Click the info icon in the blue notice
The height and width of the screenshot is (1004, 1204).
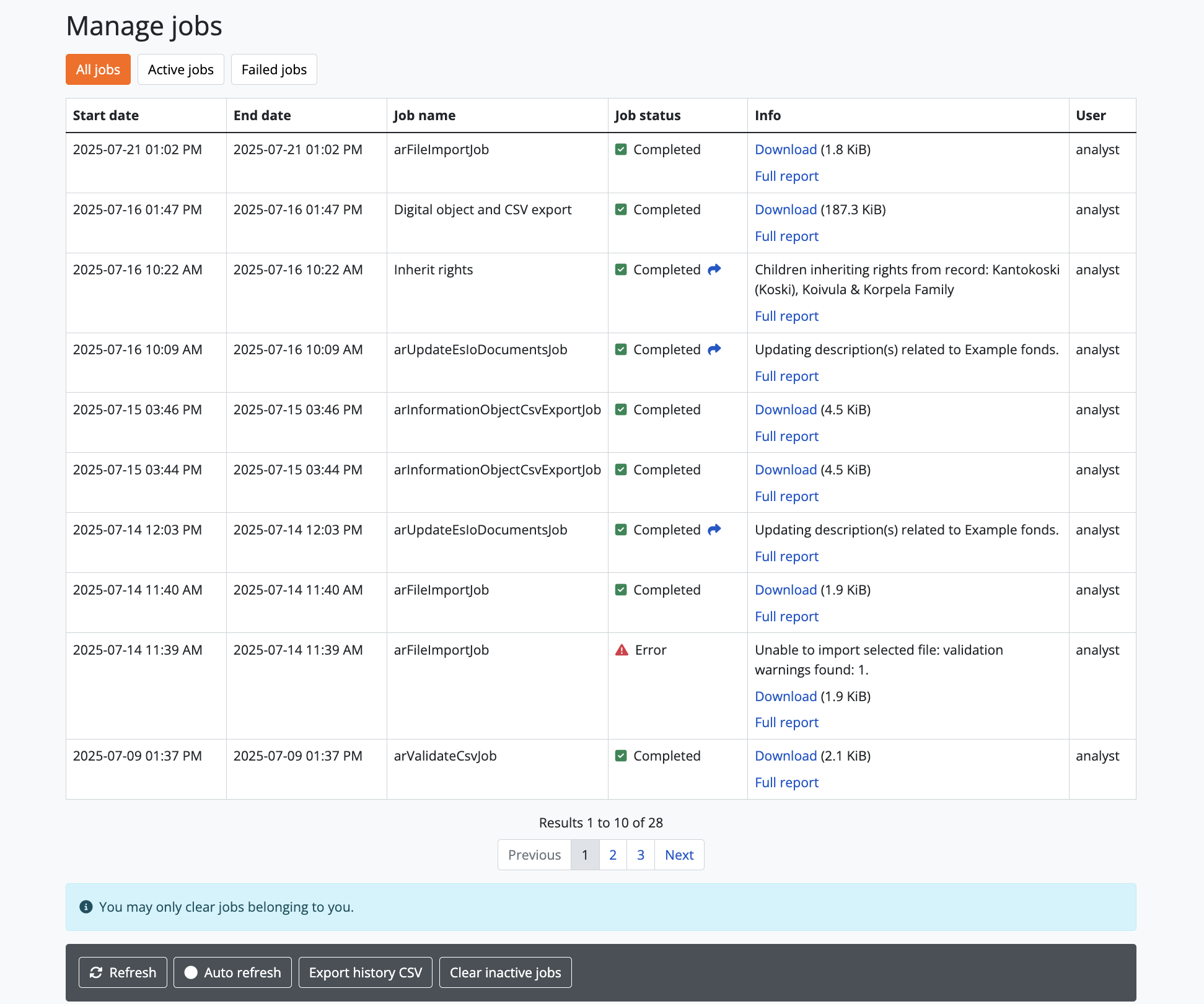pyautogui.click(x=86, y=907)
